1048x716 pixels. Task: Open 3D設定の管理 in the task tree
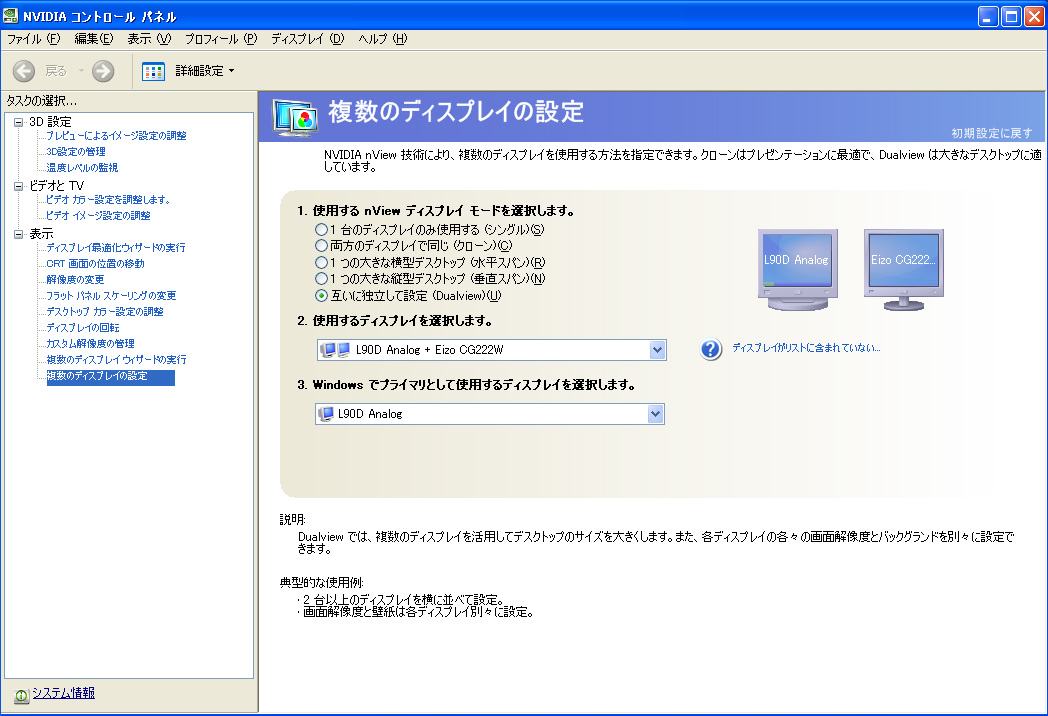click(x=76, y=152)
